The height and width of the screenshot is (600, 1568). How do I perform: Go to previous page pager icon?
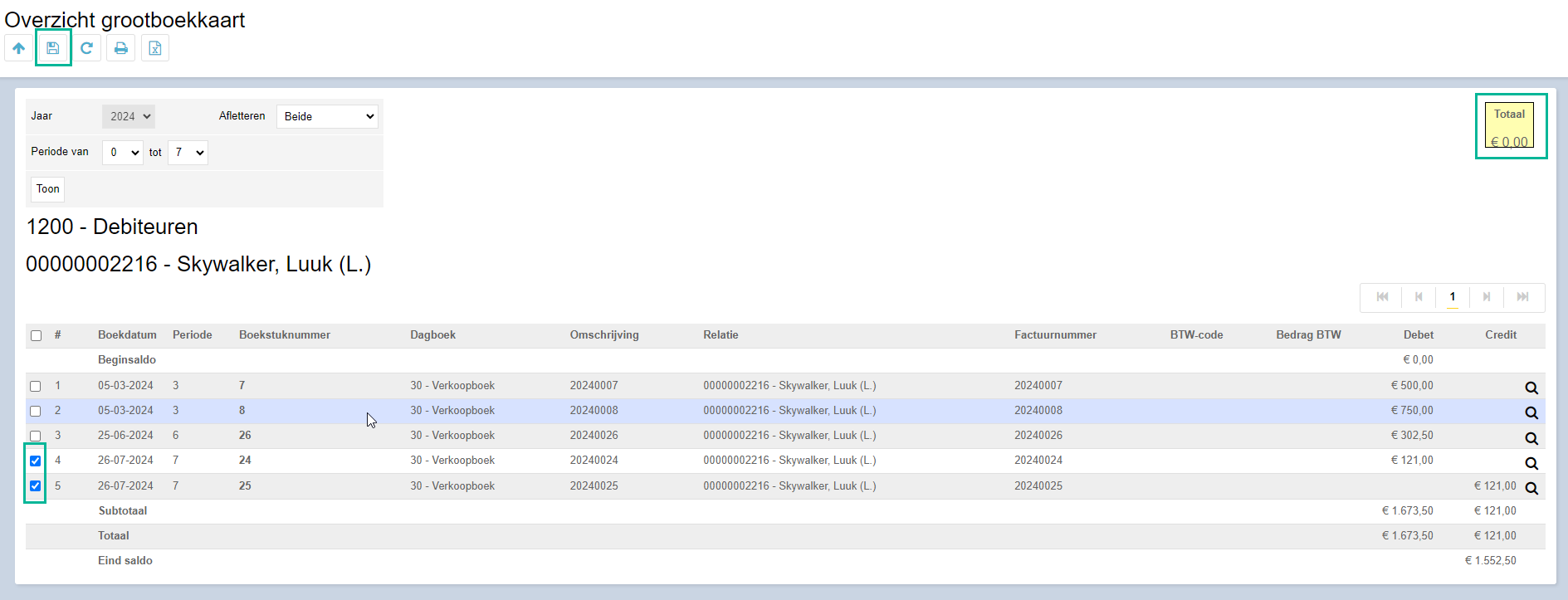tap(1419, 297)
